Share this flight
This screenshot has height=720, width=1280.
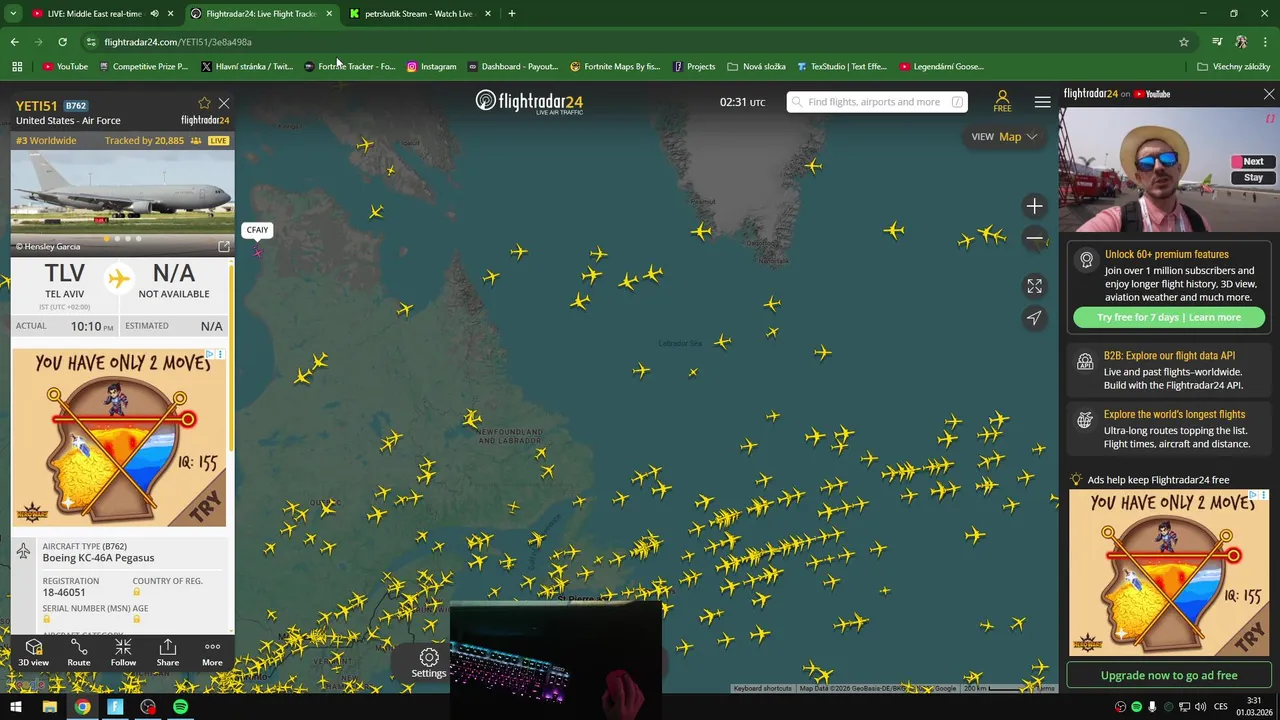(168, 653)
